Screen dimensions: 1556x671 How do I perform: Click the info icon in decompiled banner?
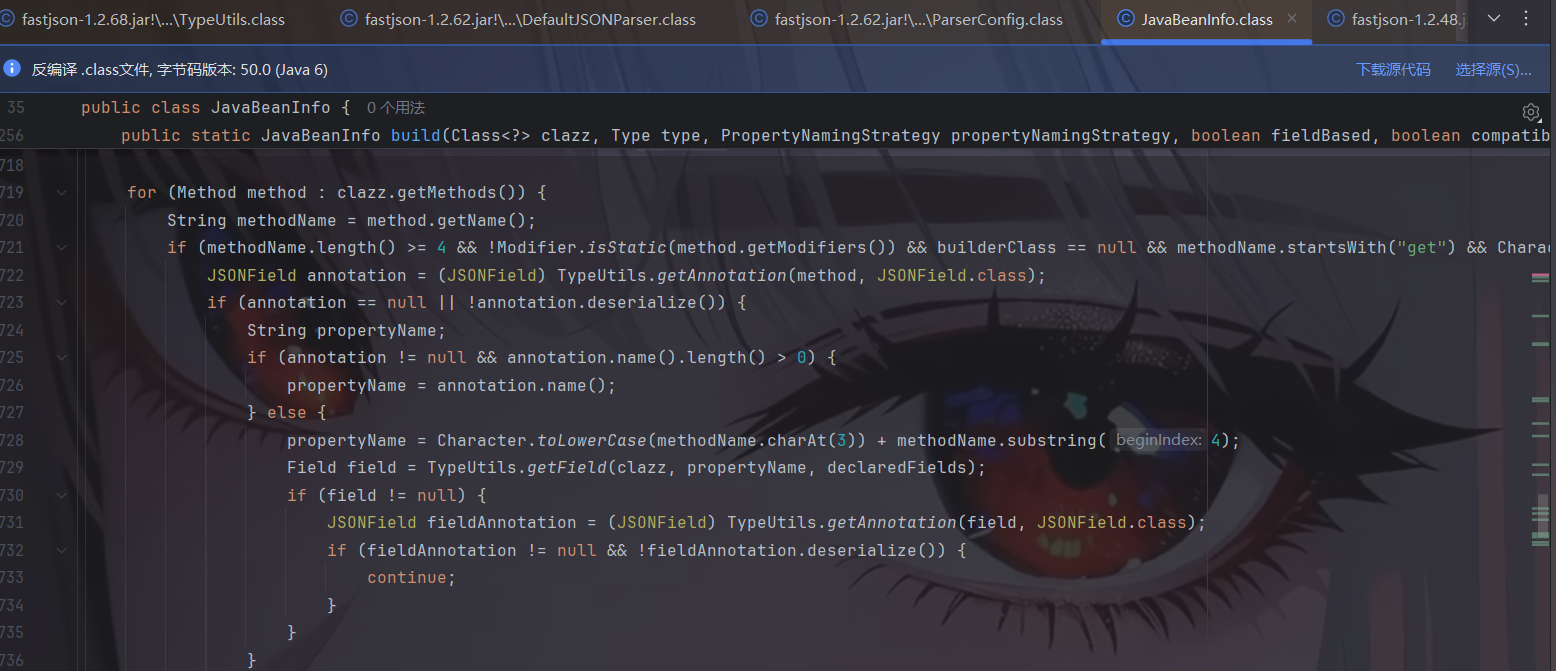(x=12, y=69)
